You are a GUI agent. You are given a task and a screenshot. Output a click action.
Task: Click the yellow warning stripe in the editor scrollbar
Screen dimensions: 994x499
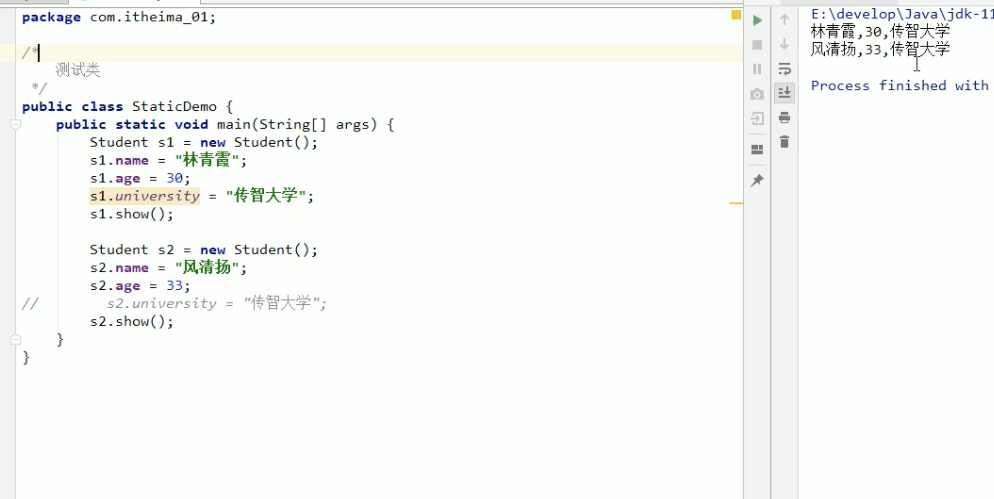pos(736,204)
